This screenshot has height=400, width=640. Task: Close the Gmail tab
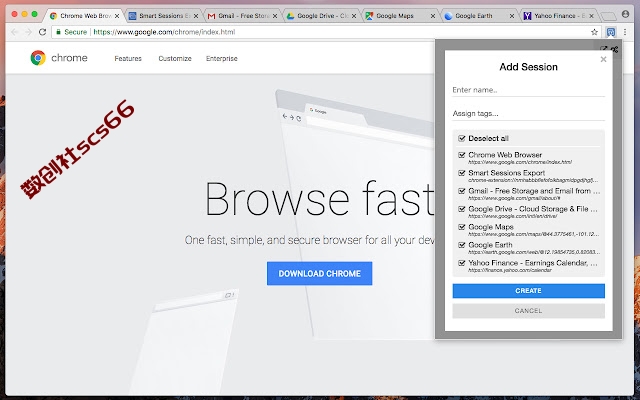pos(275,16)
